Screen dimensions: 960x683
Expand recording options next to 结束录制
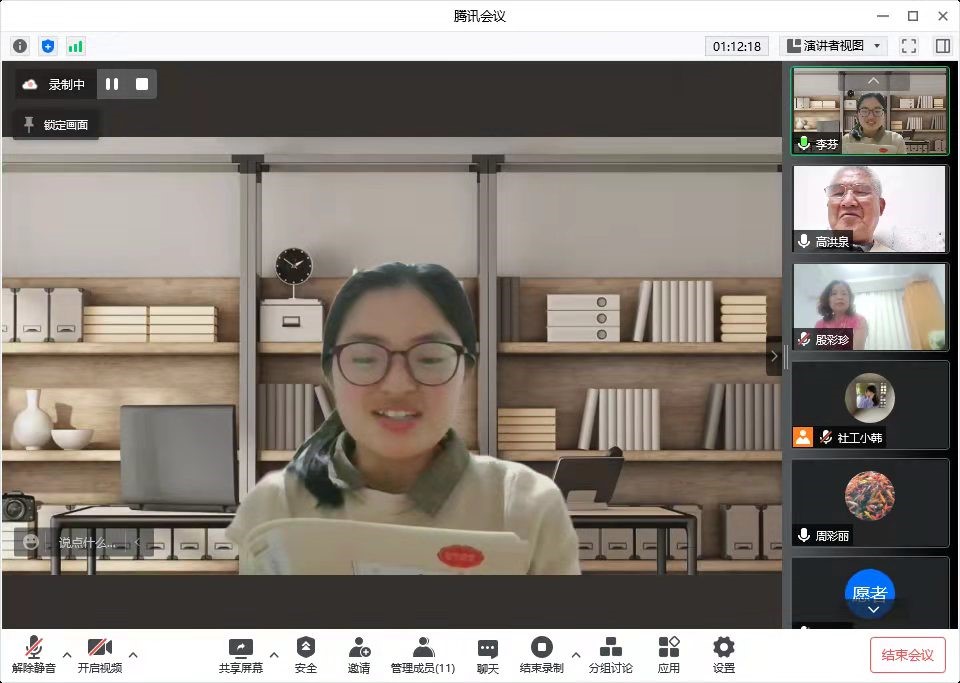point(576,655)
